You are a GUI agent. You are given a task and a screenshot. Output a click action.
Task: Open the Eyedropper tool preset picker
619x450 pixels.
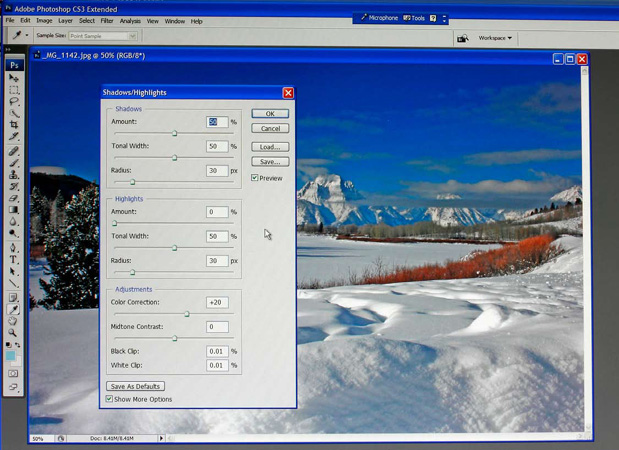click(21, 36)
